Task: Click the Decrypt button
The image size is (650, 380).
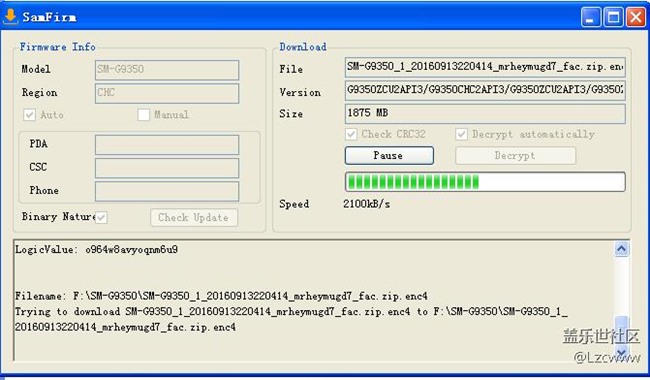Action: (515, 156)
